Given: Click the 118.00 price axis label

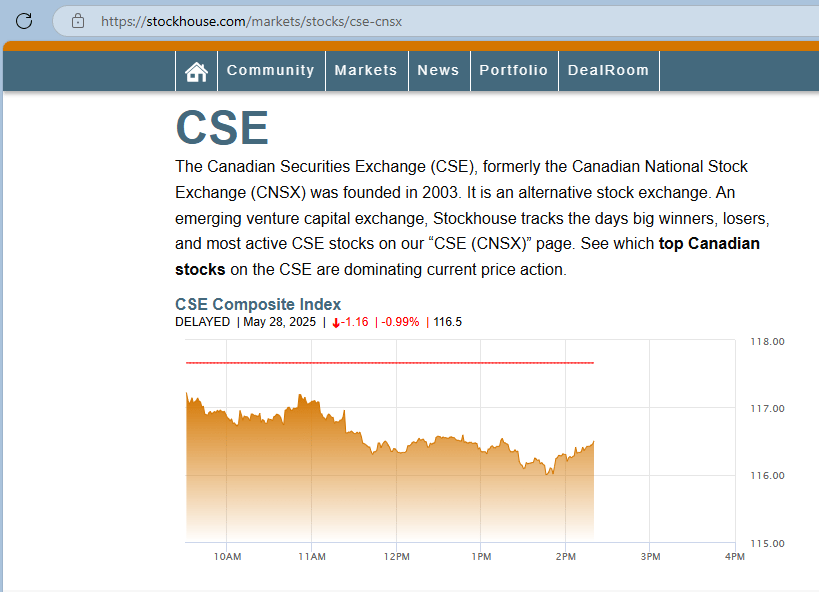Looking at the screenshot, I should pyautogui.click(x=767, y=342).
